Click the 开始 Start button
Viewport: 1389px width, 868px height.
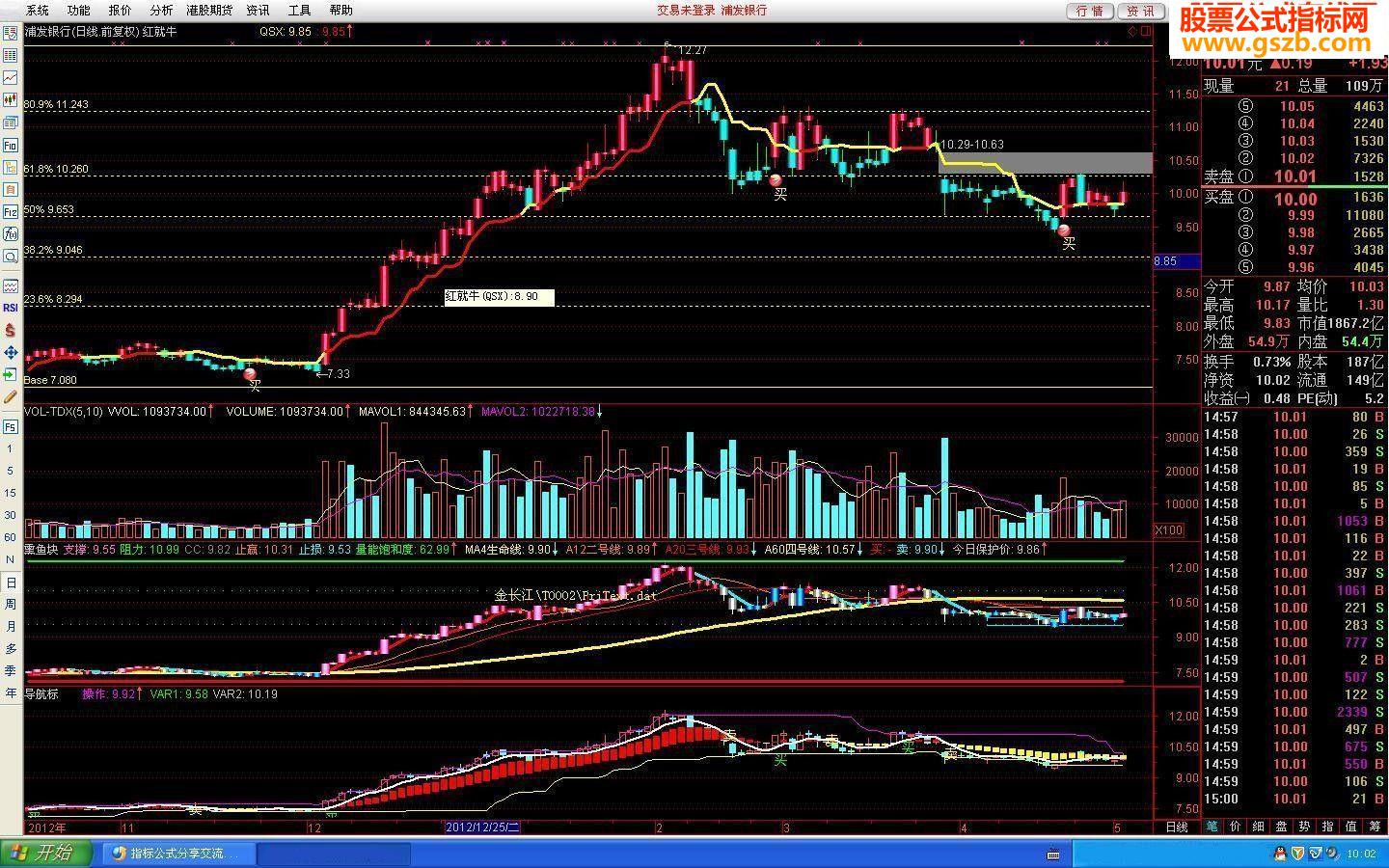point(48,854)
